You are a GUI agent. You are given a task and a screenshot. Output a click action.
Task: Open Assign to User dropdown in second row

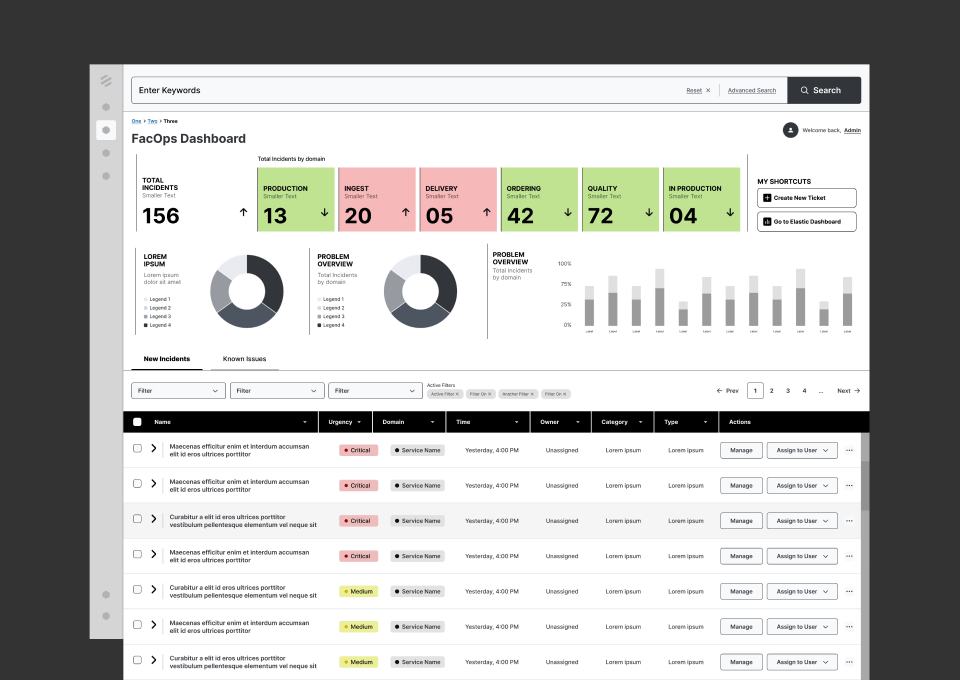point(802,485)
